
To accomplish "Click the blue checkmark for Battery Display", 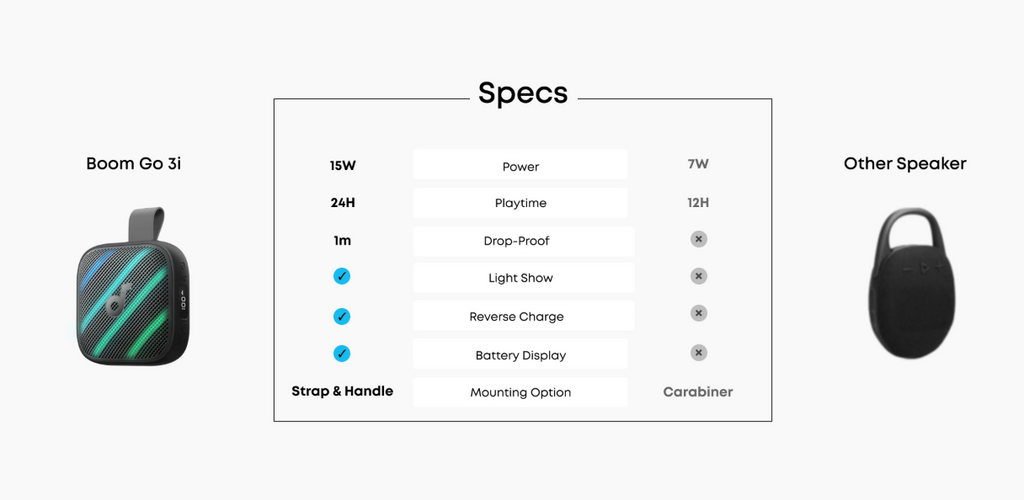I will point(342,354).
